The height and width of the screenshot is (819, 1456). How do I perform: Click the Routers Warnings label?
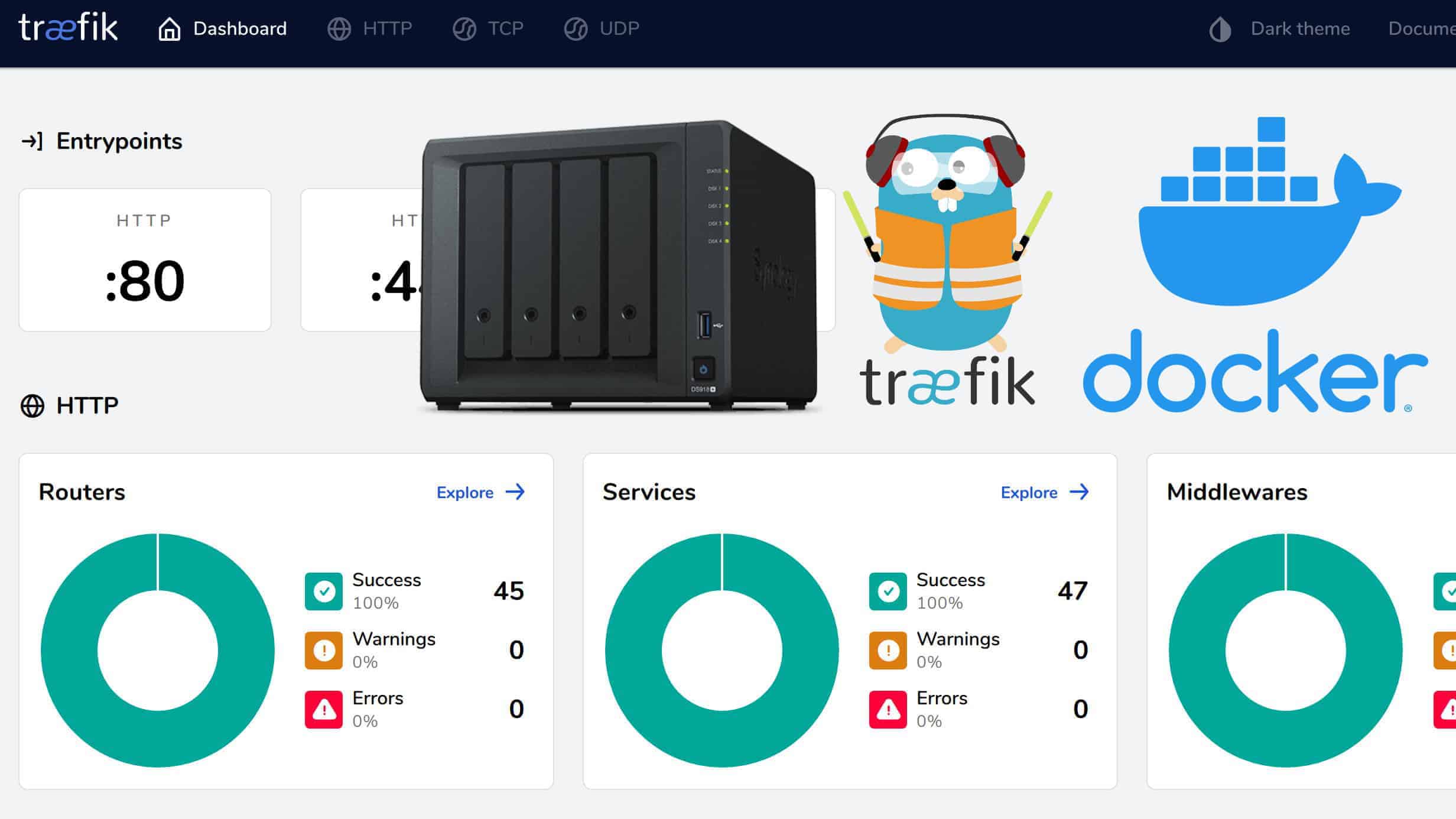394,639
